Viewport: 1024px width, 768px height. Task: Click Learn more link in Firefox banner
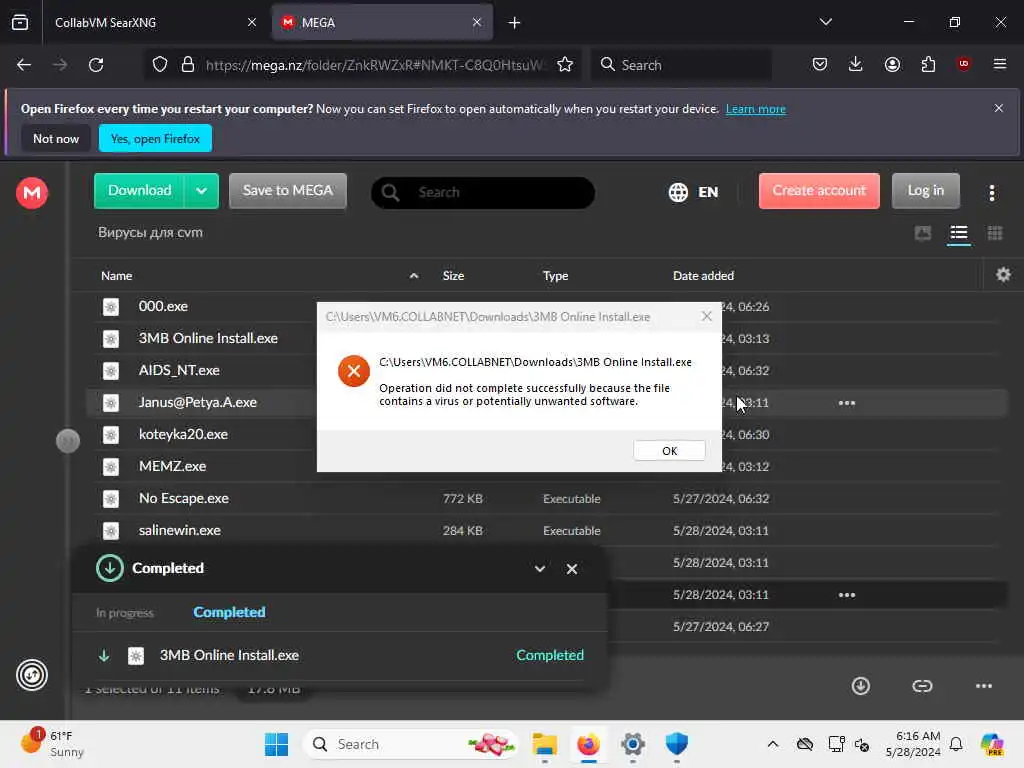tap(756, 109)
